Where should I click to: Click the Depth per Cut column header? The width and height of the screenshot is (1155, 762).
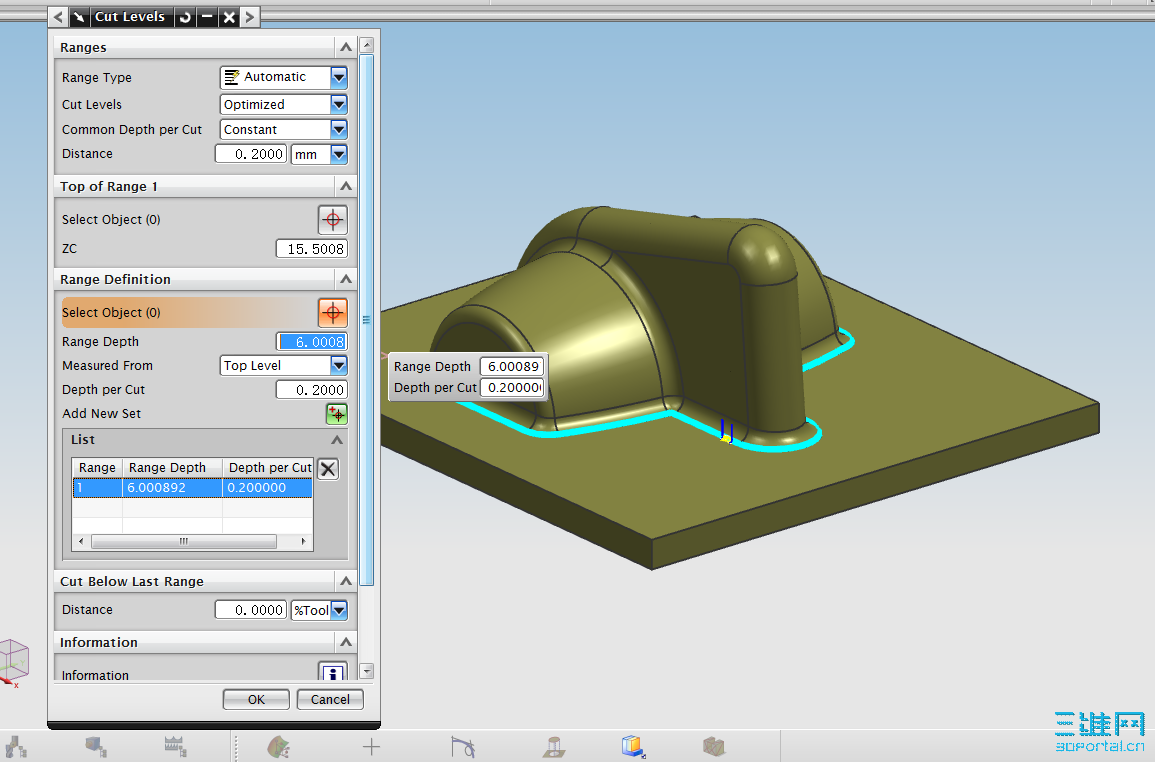pos(268,468)
